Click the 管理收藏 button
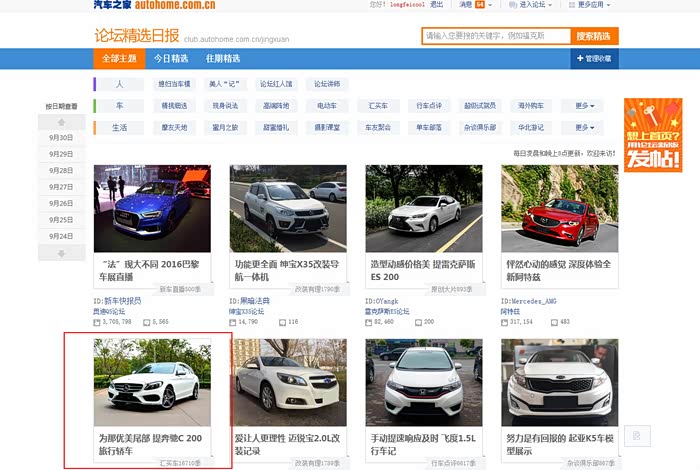Image resolution: width=700 pixels, height=470 pixels. pos(594,58)
